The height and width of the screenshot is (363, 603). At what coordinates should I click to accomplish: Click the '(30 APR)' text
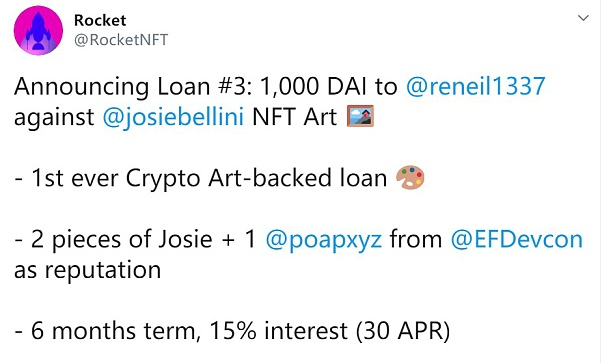coord(403,331)
